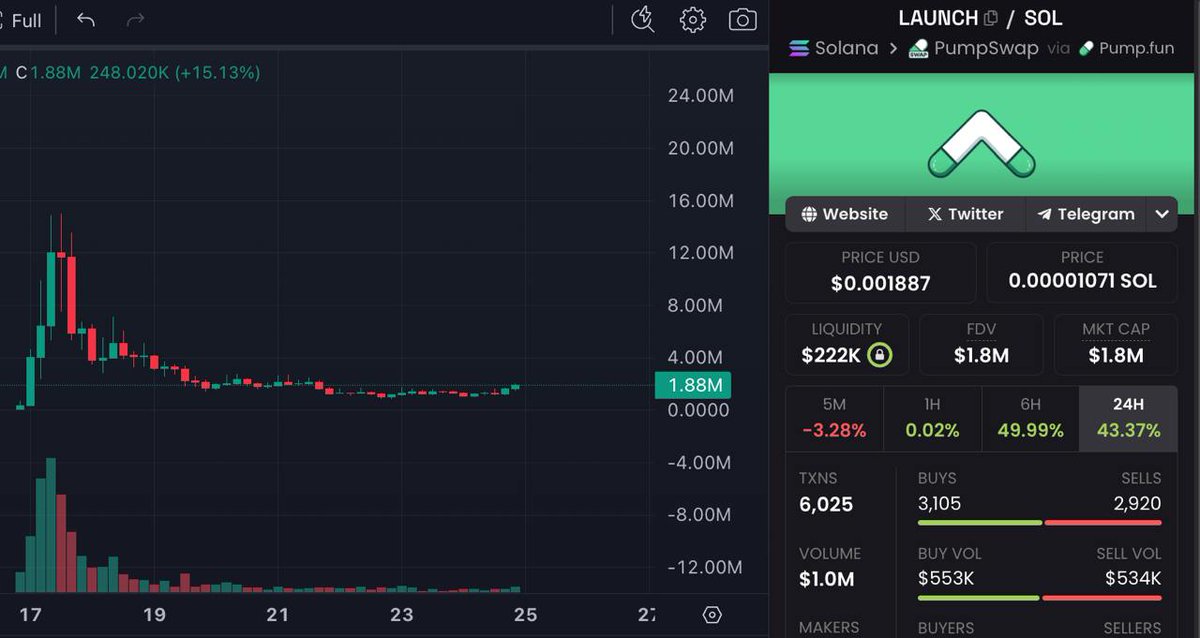Select the 1H timeframe tab
Image resolution: width=1200 pixels, height=638 pixels.
tap(932, 418)
